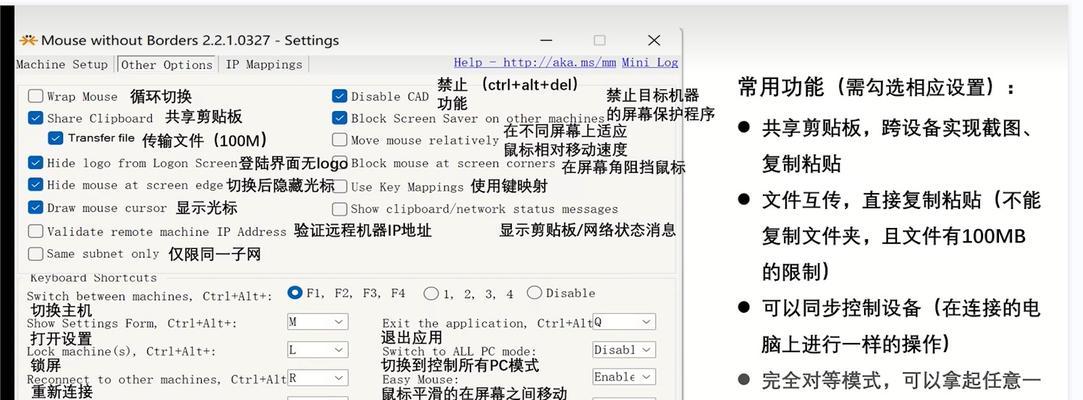Check Same subnet only
The image size is (1083, 400).
pyautogui.click(x=36, y=254)
